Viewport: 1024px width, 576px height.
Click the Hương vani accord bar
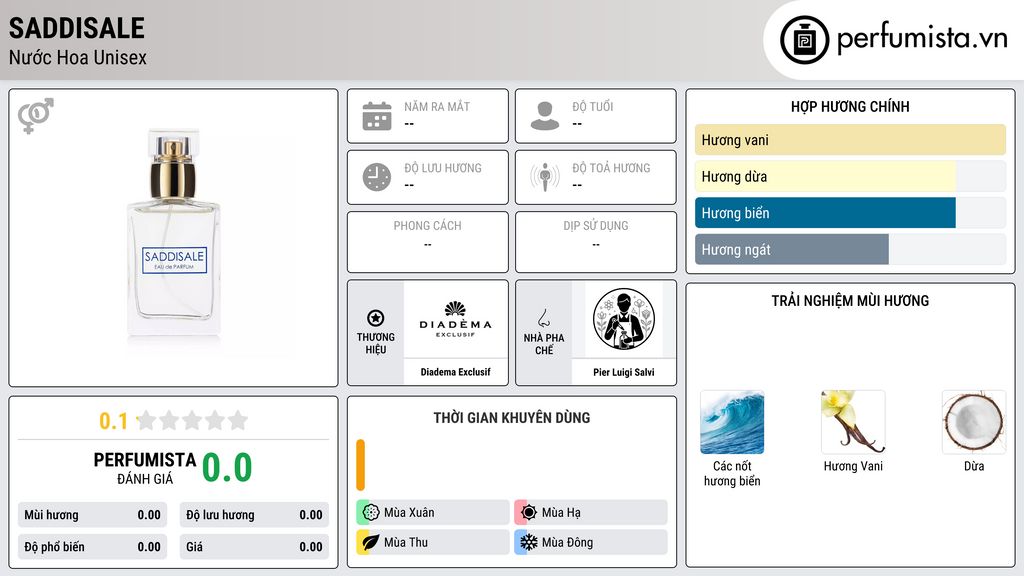tap(850, 140)
